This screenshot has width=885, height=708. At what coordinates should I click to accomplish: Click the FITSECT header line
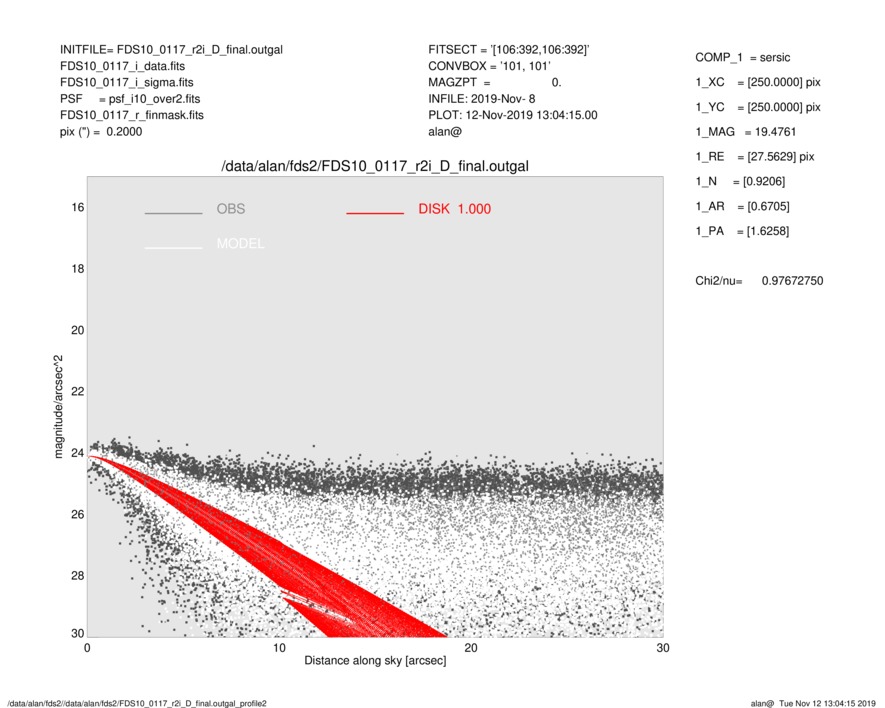(509, 50)
